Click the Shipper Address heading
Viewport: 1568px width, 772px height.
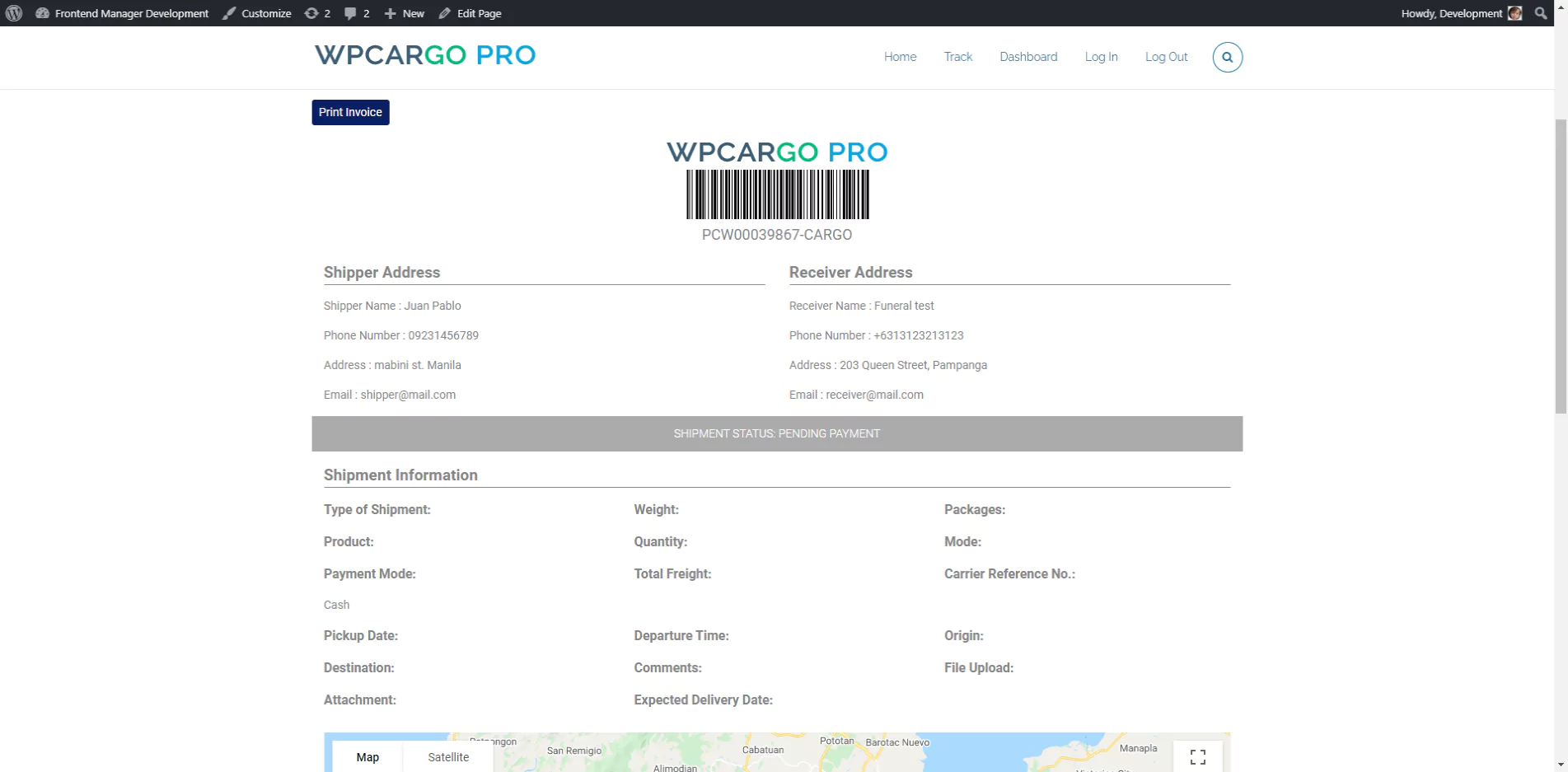[381, 273]
